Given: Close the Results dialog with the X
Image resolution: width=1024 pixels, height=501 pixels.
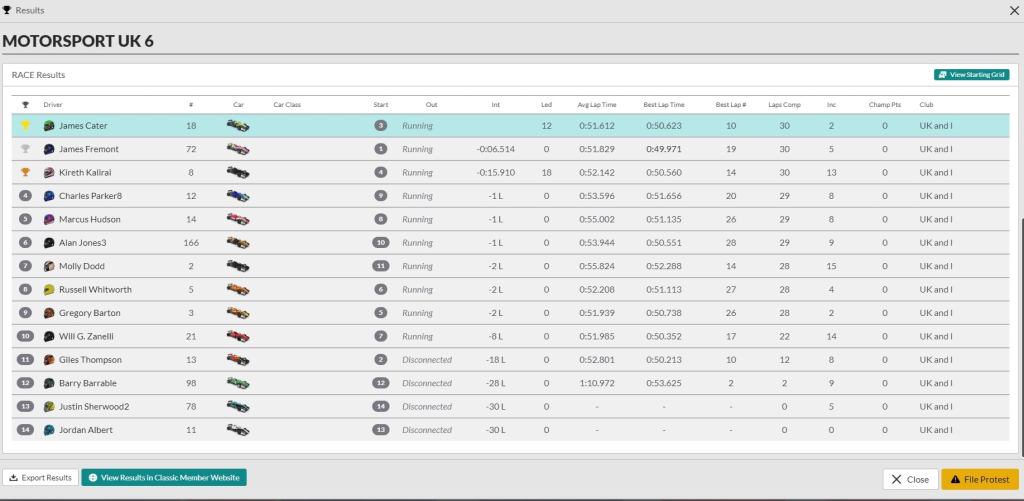Looking at the screenshot, I should [x=1014, y=10].
